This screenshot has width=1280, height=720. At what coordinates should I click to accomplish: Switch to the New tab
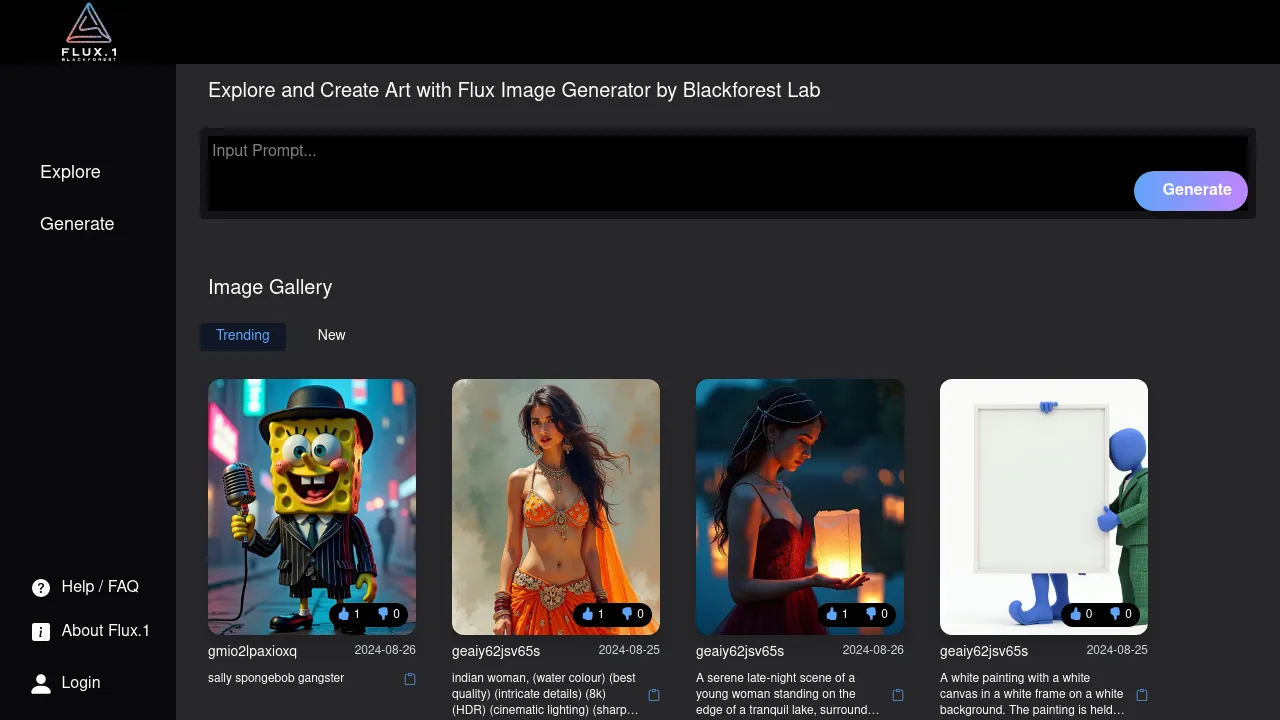point(331,336)
